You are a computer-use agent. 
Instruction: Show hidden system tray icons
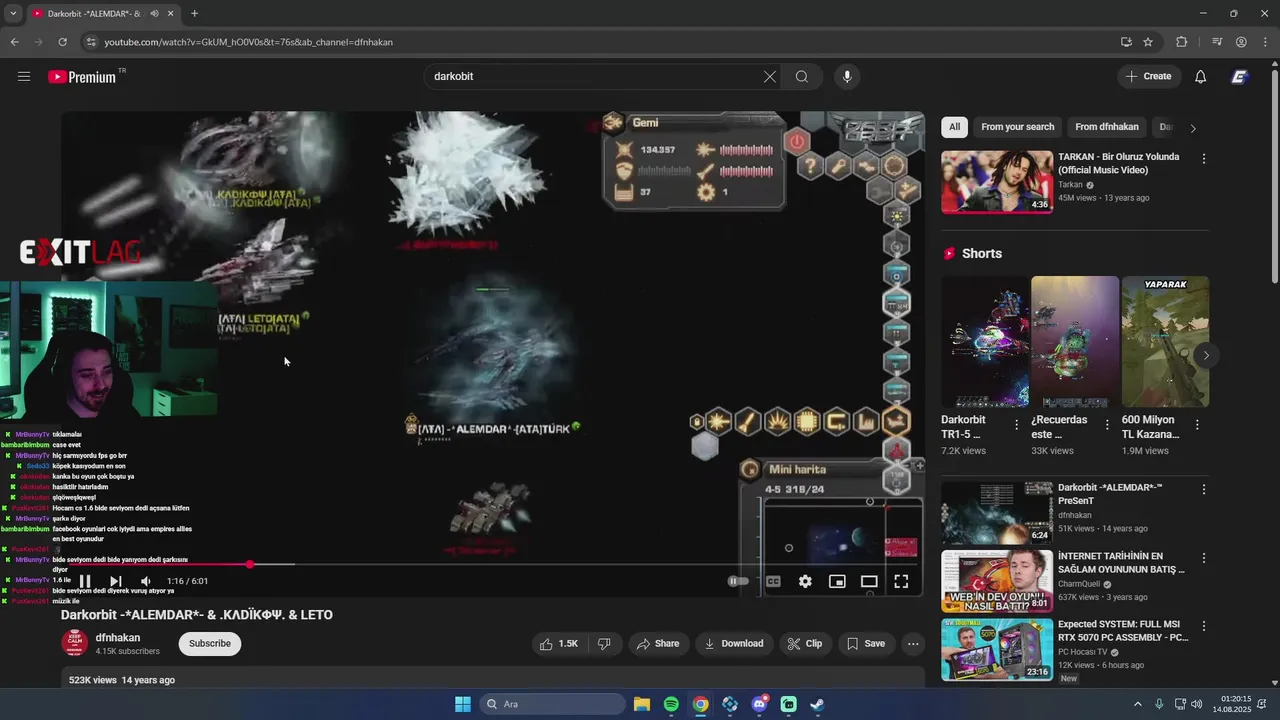pos(1137,704)
